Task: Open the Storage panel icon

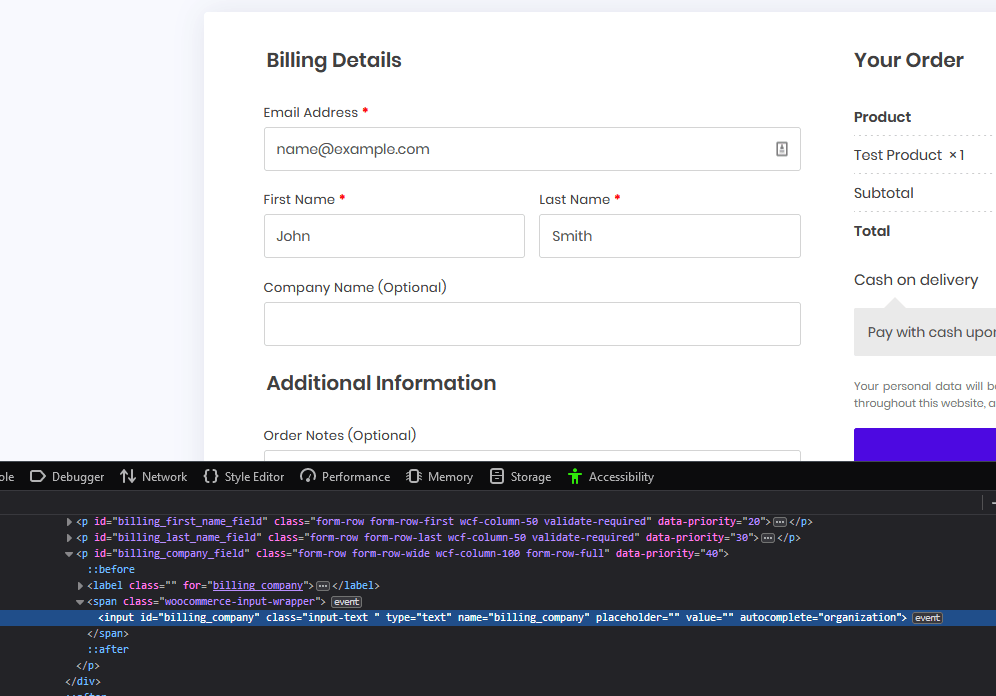Action: pos(497,476)
